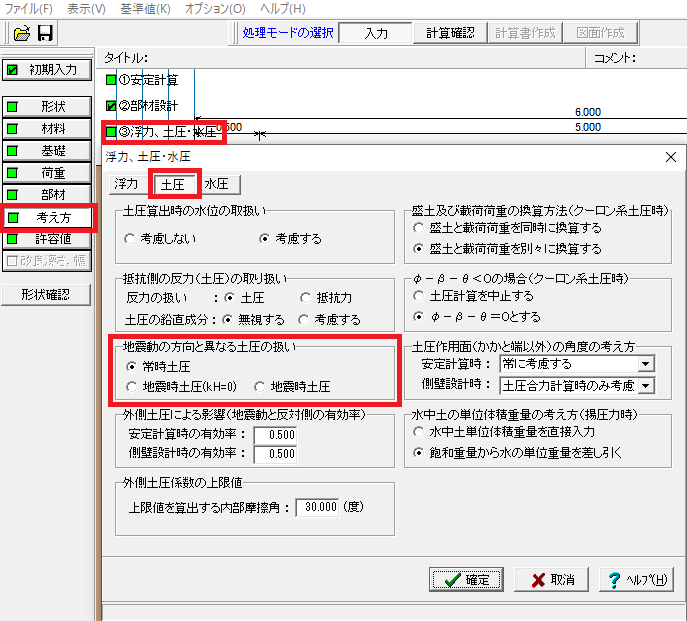Open the 許容値 sidebar item
Image resolution: width=687 pixels, height=621 pixels.
[x=47, y=239]
